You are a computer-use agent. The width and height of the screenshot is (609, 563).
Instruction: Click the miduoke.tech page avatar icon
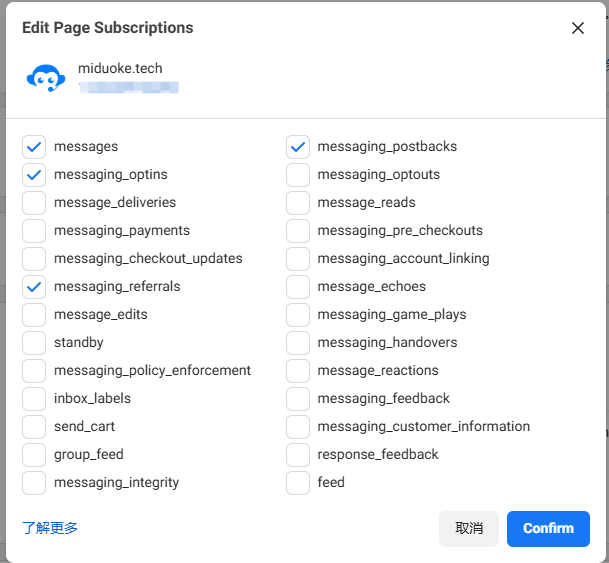45,78
